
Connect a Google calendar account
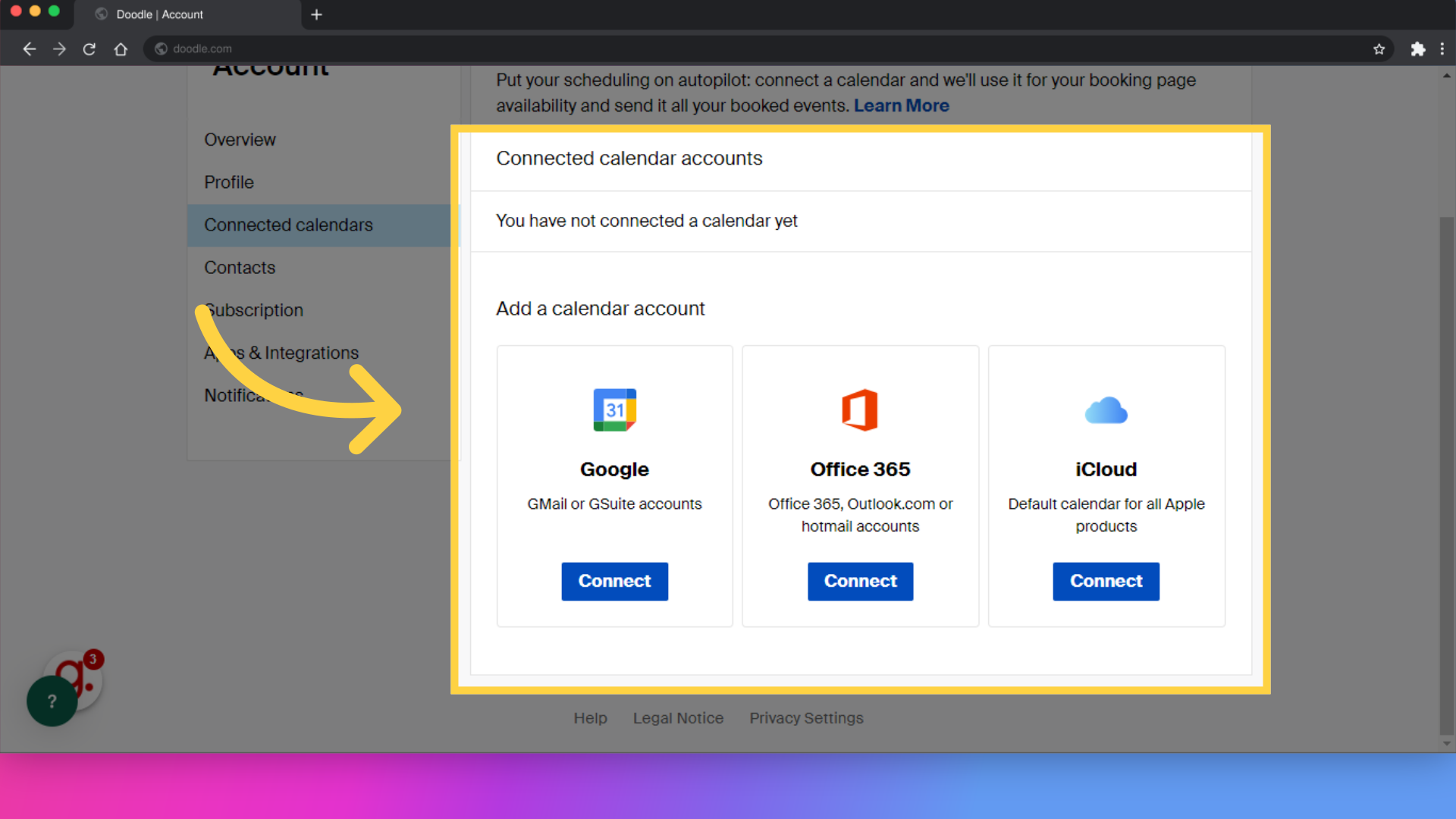[614, 582]
